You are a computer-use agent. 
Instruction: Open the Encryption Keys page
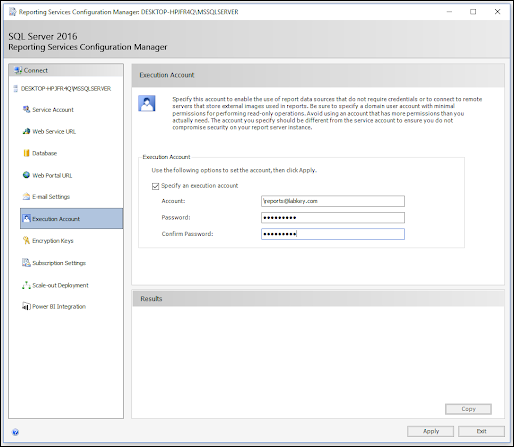coord(53,241)
